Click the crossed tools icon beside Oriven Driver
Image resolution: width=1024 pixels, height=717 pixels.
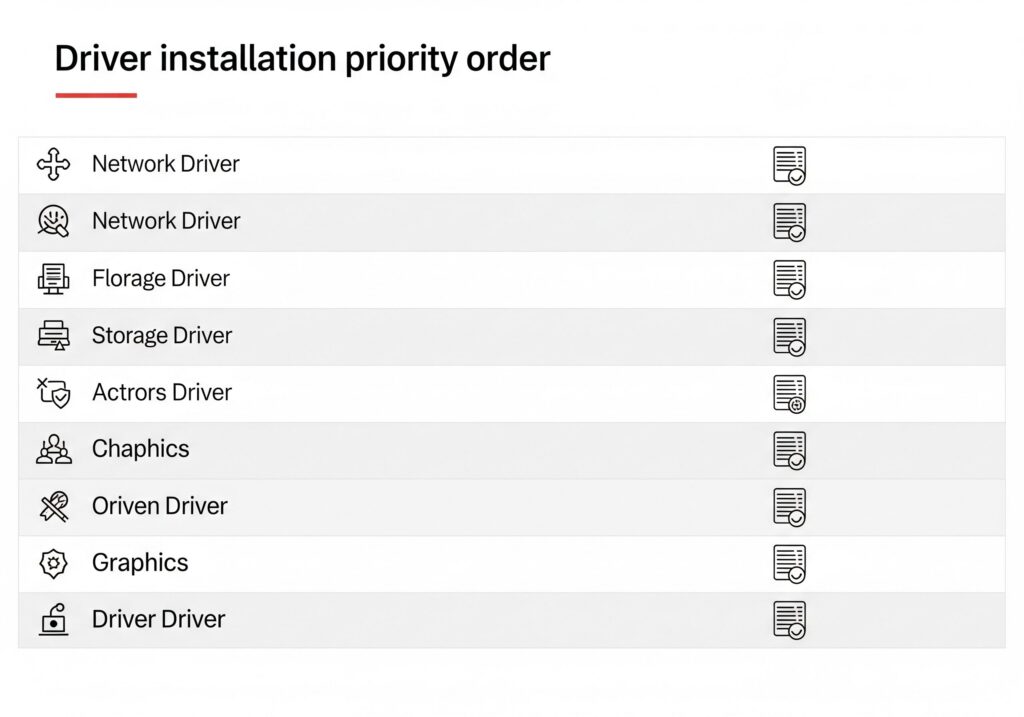pos(54,506)
